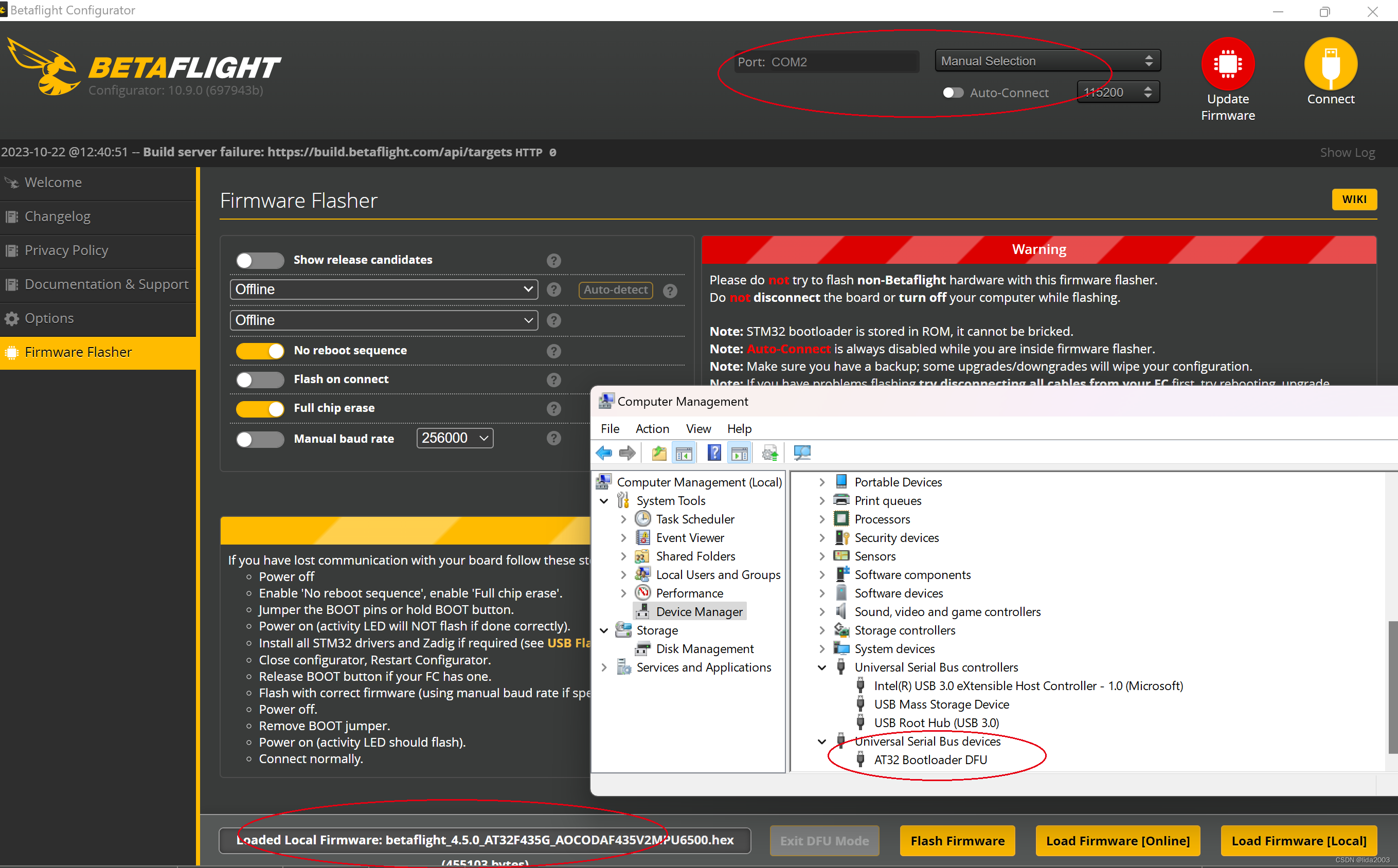The height and width of the screenshot is (868, 1398).
Task: Open Help menu in Computer Management
Action: 740,429
